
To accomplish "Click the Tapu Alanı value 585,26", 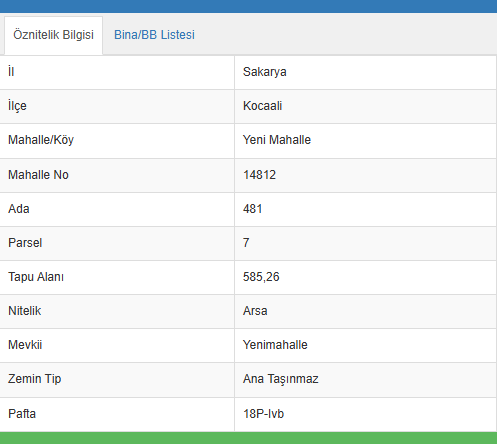I will [x=261, y=277].
